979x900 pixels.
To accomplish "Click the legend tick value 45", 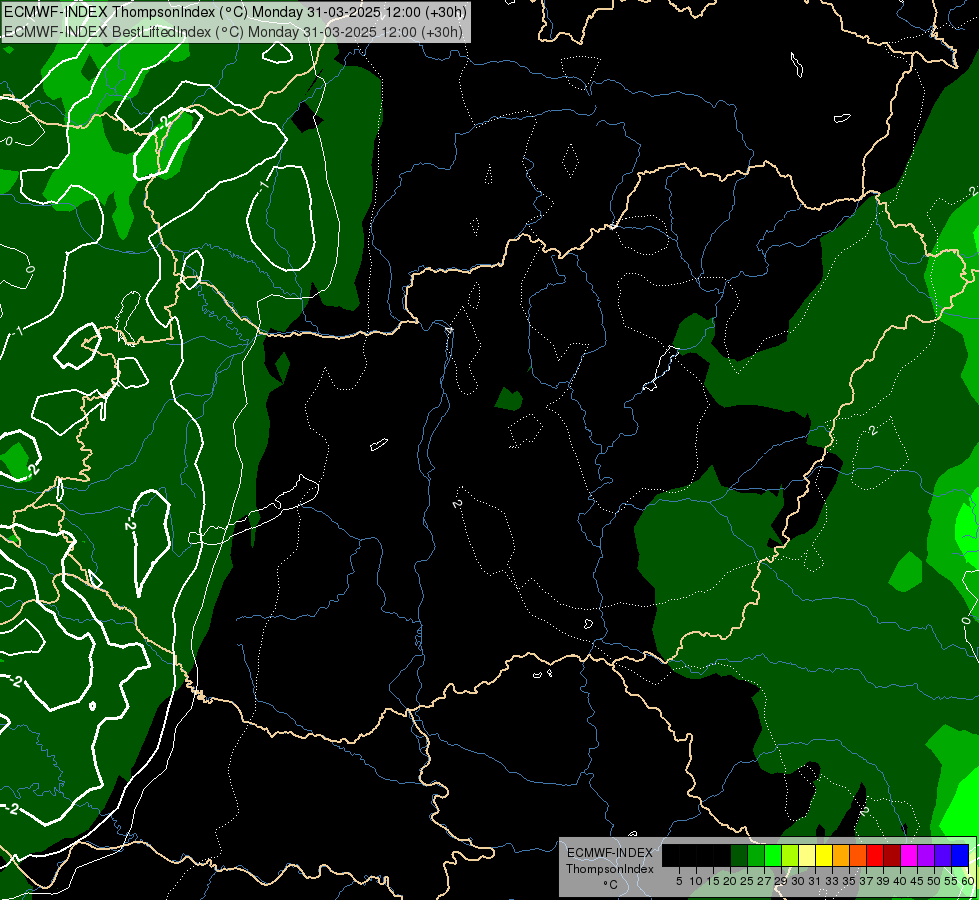I will 917,881.
